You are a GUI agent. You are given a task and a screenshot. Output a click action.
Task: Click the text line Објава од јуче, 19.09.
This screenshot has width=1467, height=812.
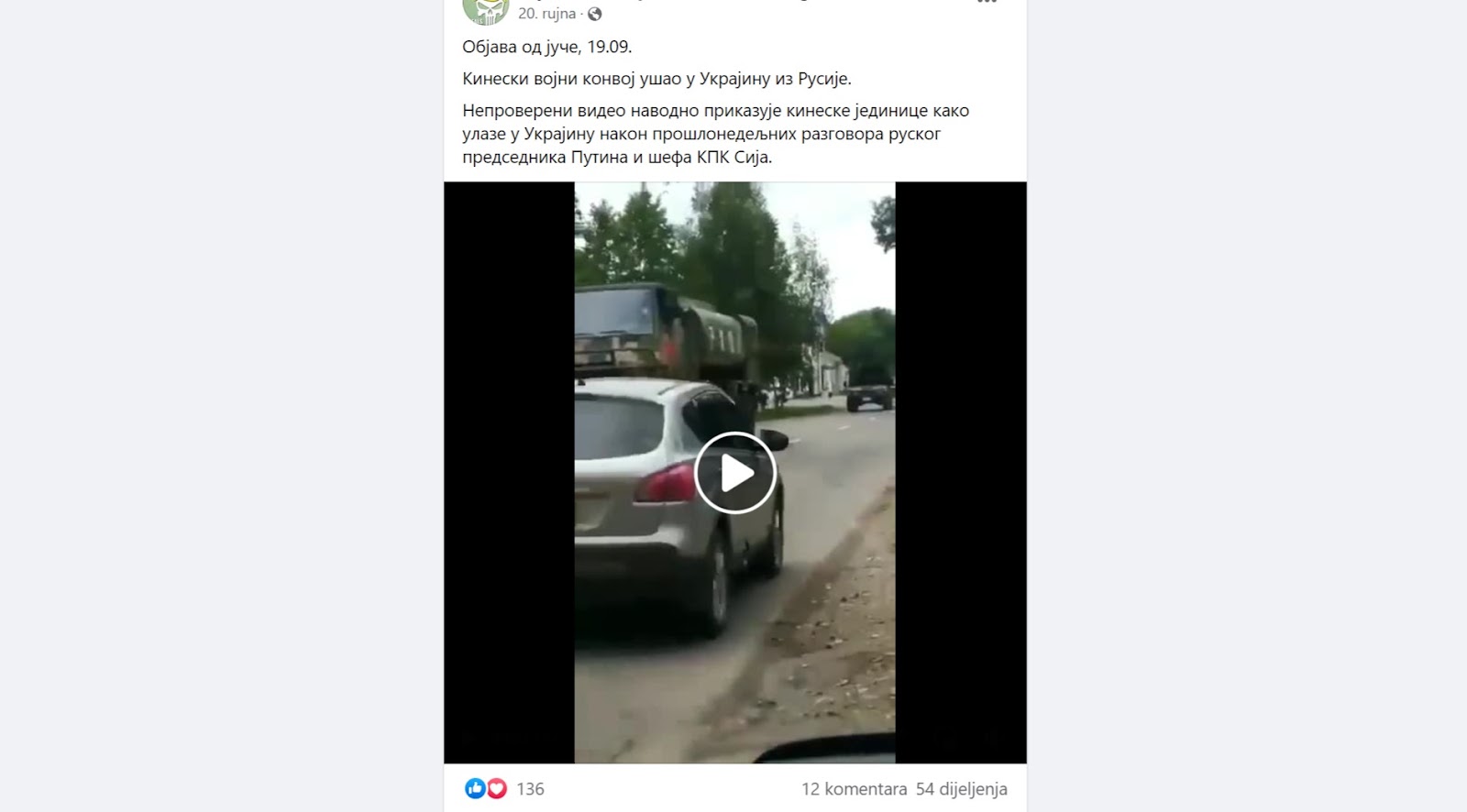pos(546,47)
